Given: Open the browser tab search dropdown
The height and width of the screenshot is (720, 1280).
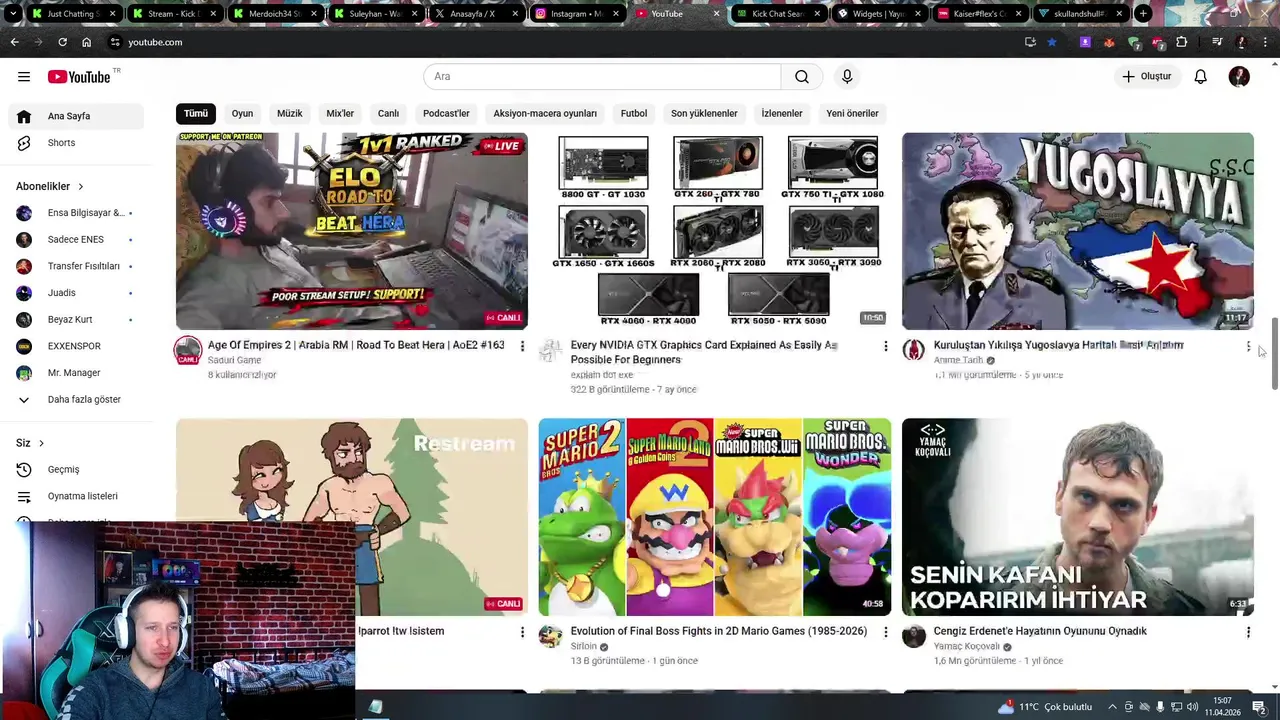Looking at the screenshot, I should coord(13,14).
